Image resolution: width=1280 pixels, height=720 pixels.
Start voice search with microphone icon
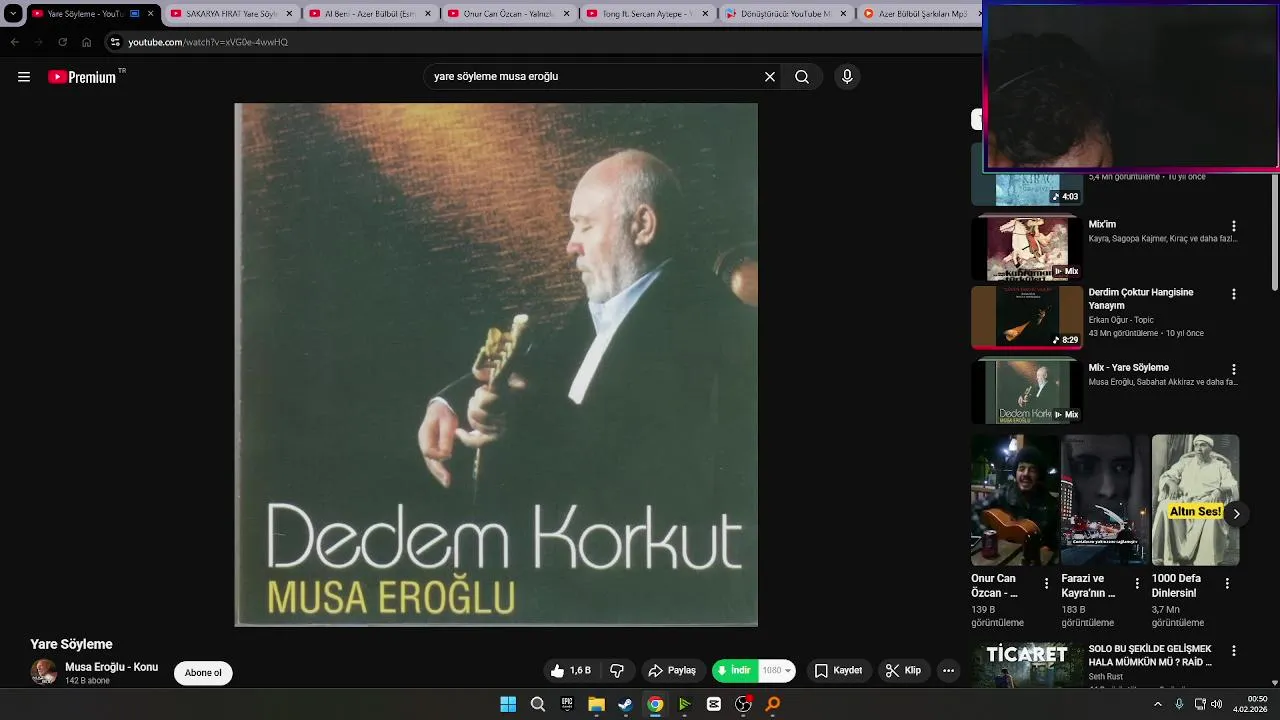click(x=847, y=77)
